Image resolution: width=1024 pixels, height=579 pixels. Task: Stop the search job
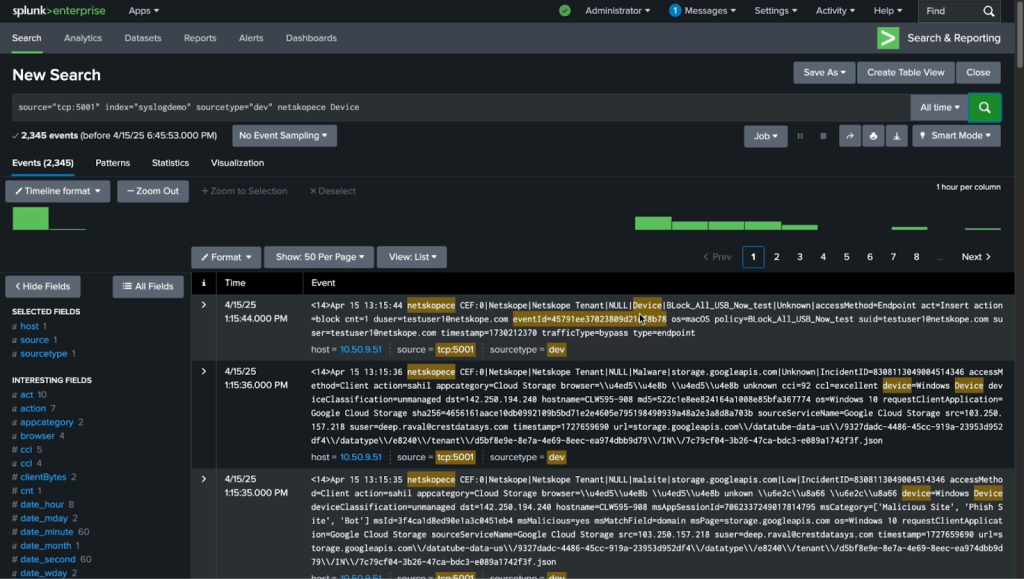824,136
